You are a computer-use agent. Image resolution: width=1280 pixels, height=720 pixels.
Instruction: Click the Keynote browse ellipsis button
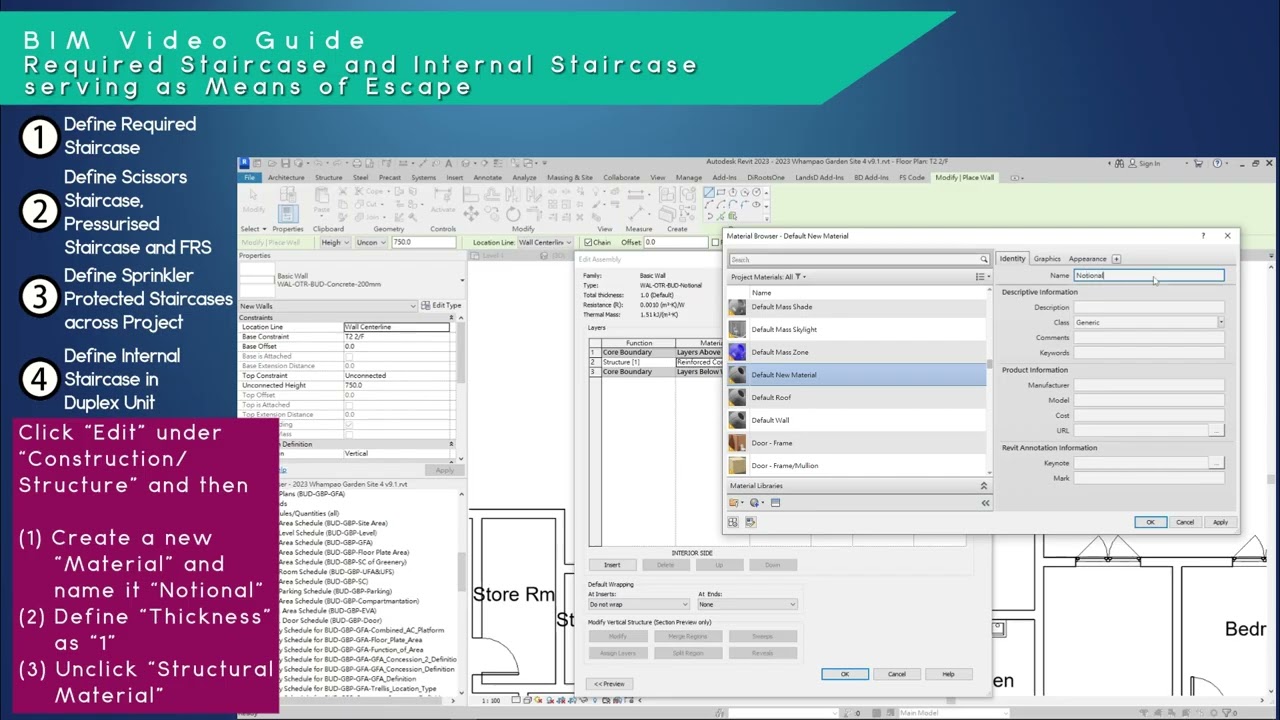coord(1216,463)
